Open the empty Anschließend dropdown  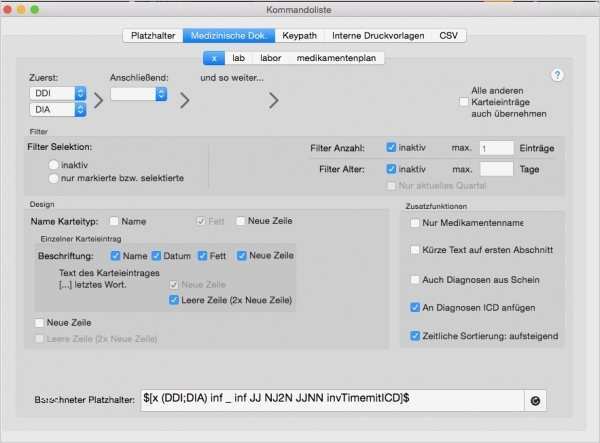click(x=139, y=94)
